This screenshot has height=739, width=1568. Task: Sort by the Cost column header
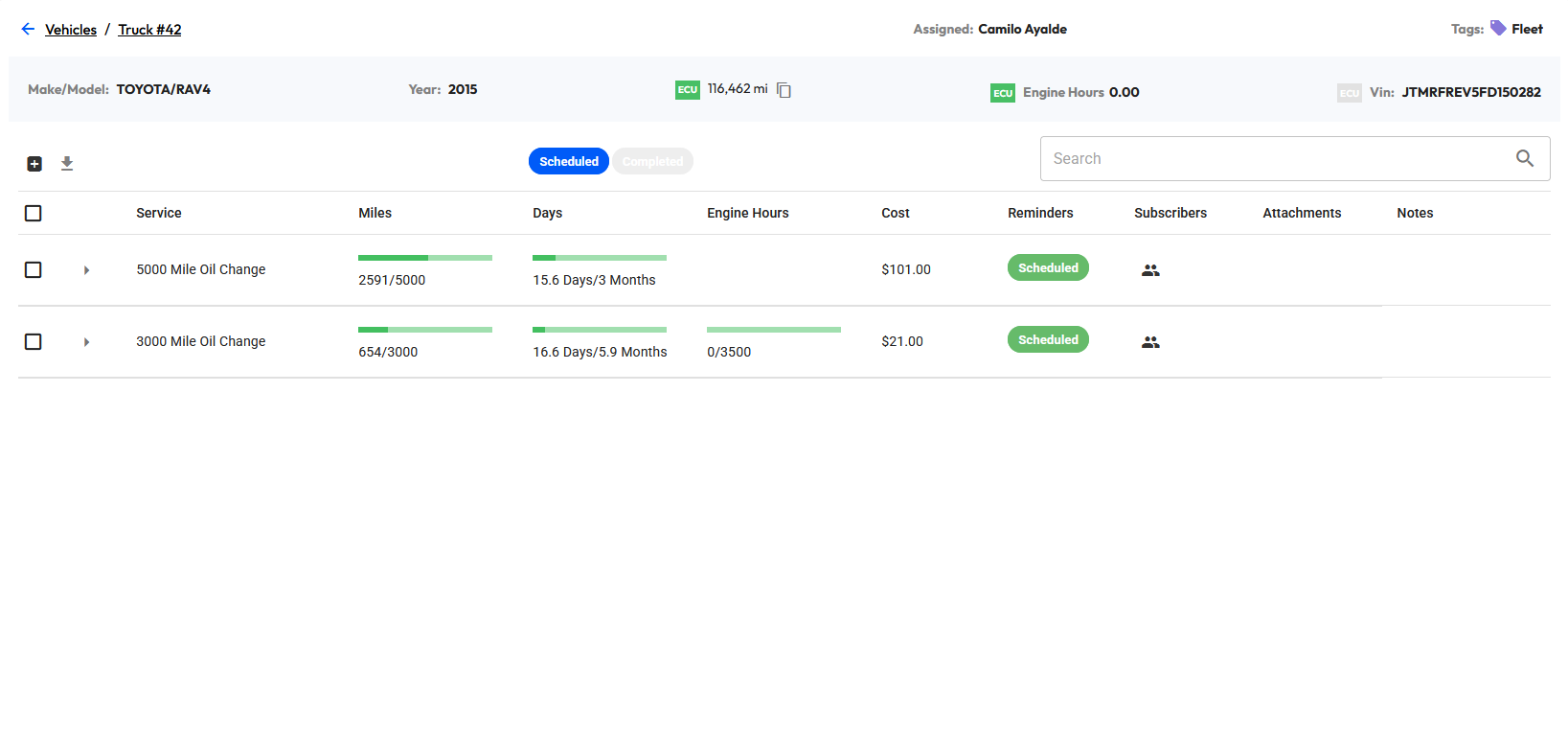tap(896, 213)
